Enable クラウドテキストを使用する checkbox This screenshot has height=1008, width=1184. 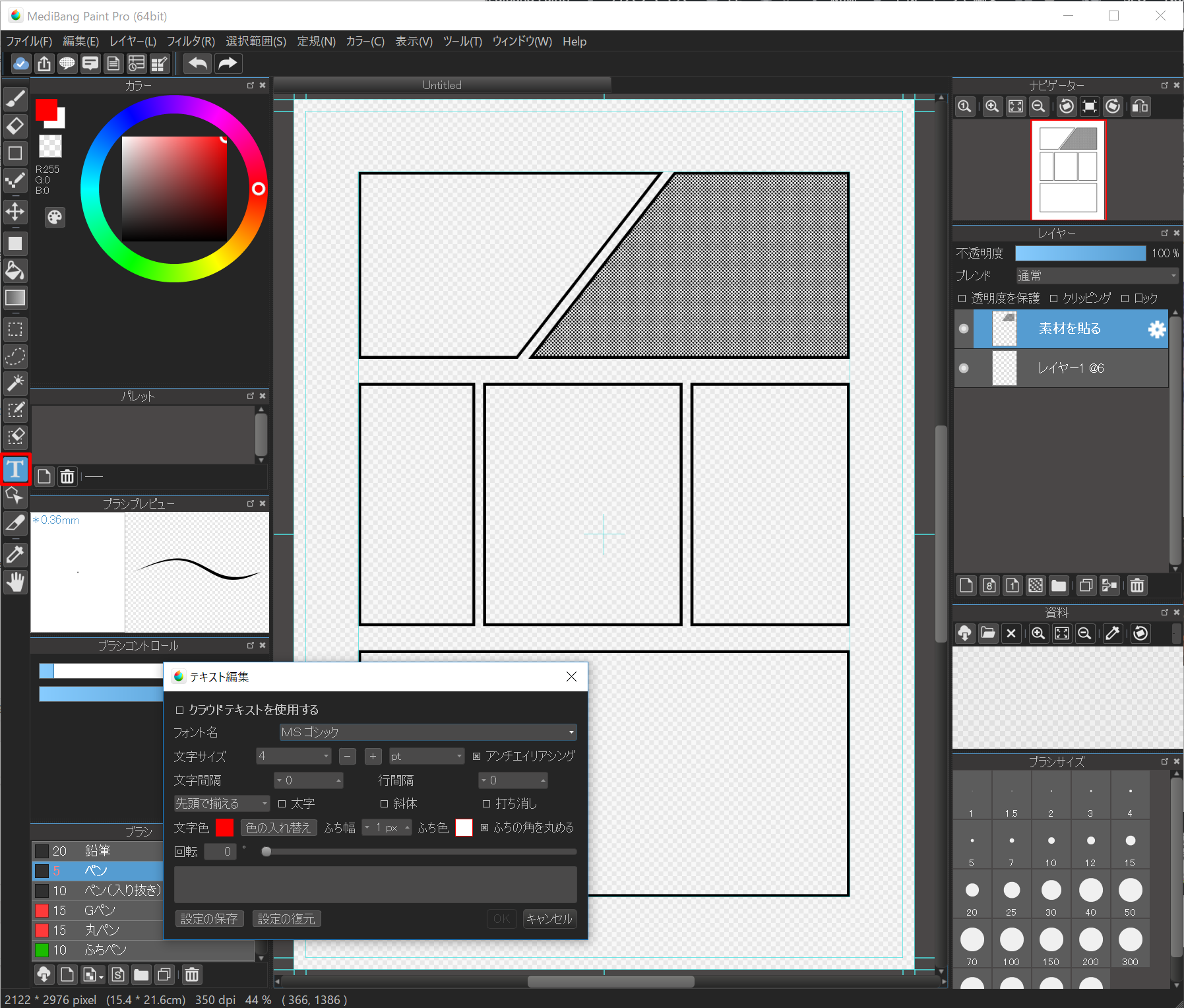click(179, 710)
